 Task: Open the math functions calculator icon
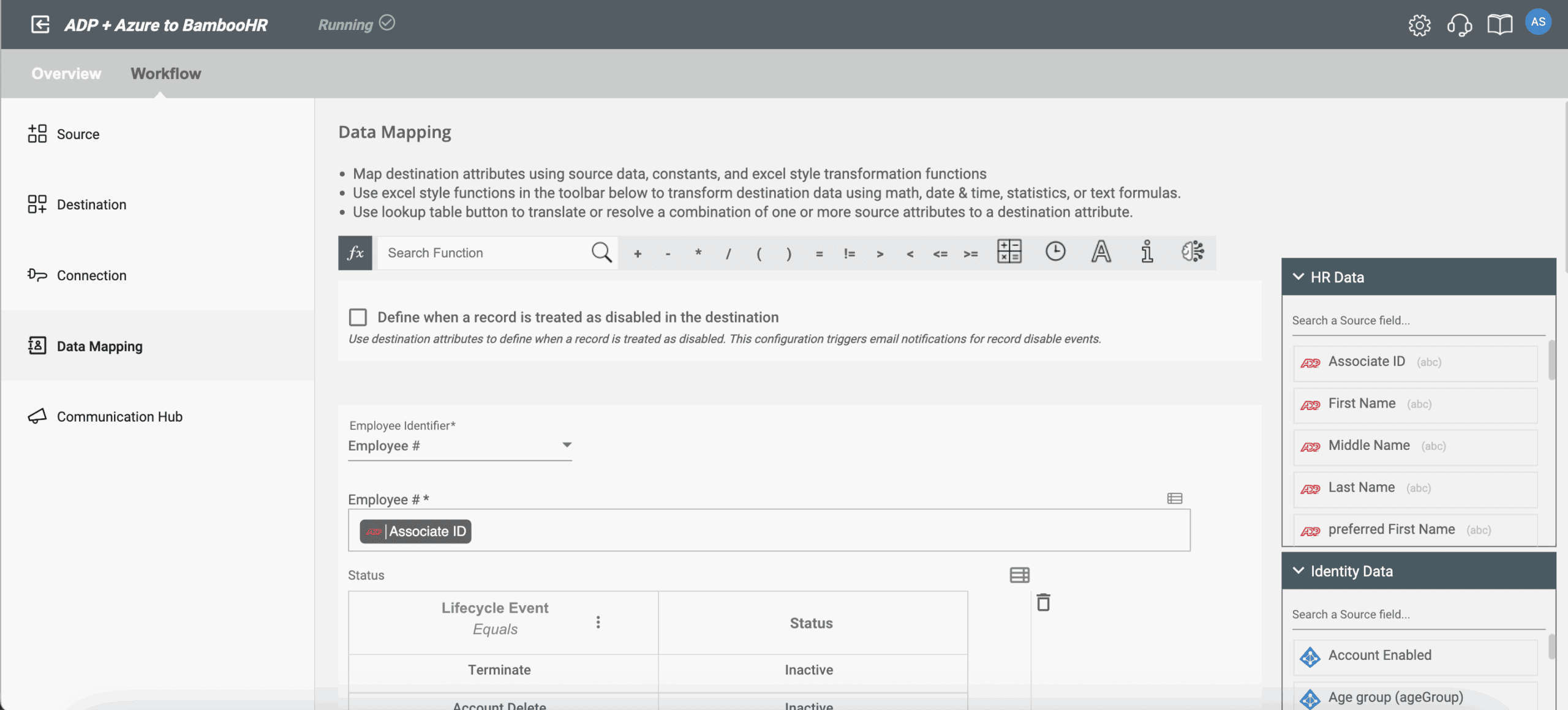(1009, 252)
